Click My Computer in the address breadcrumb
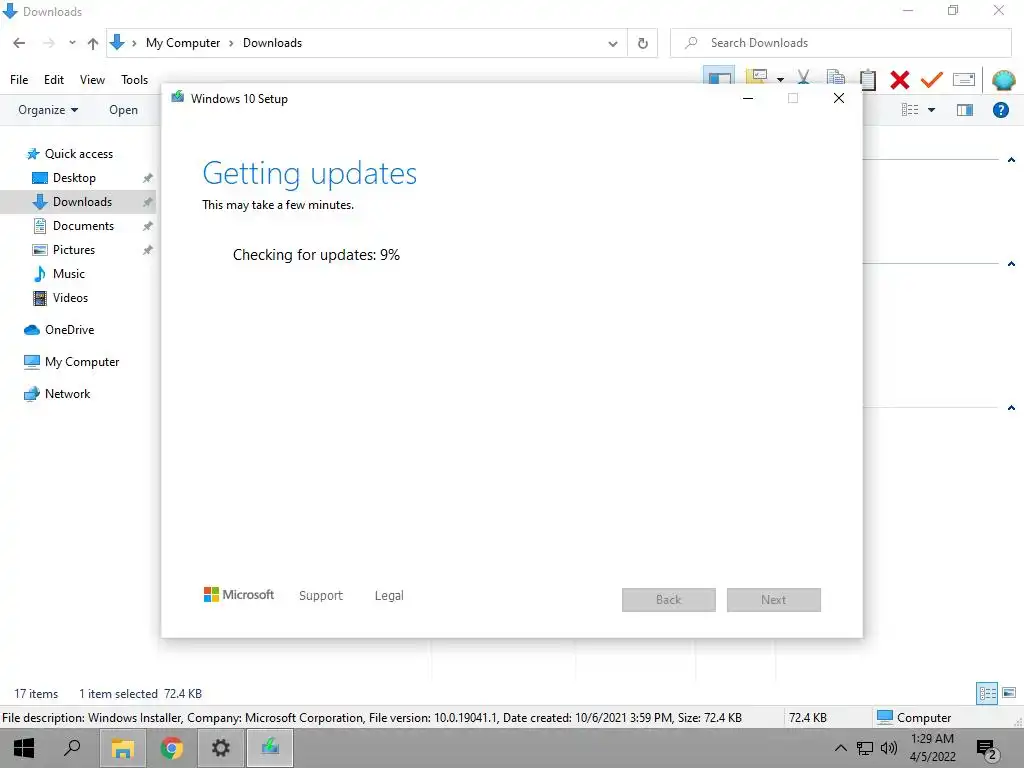This screenshot has height=768, width=1024. click(183, 43)
